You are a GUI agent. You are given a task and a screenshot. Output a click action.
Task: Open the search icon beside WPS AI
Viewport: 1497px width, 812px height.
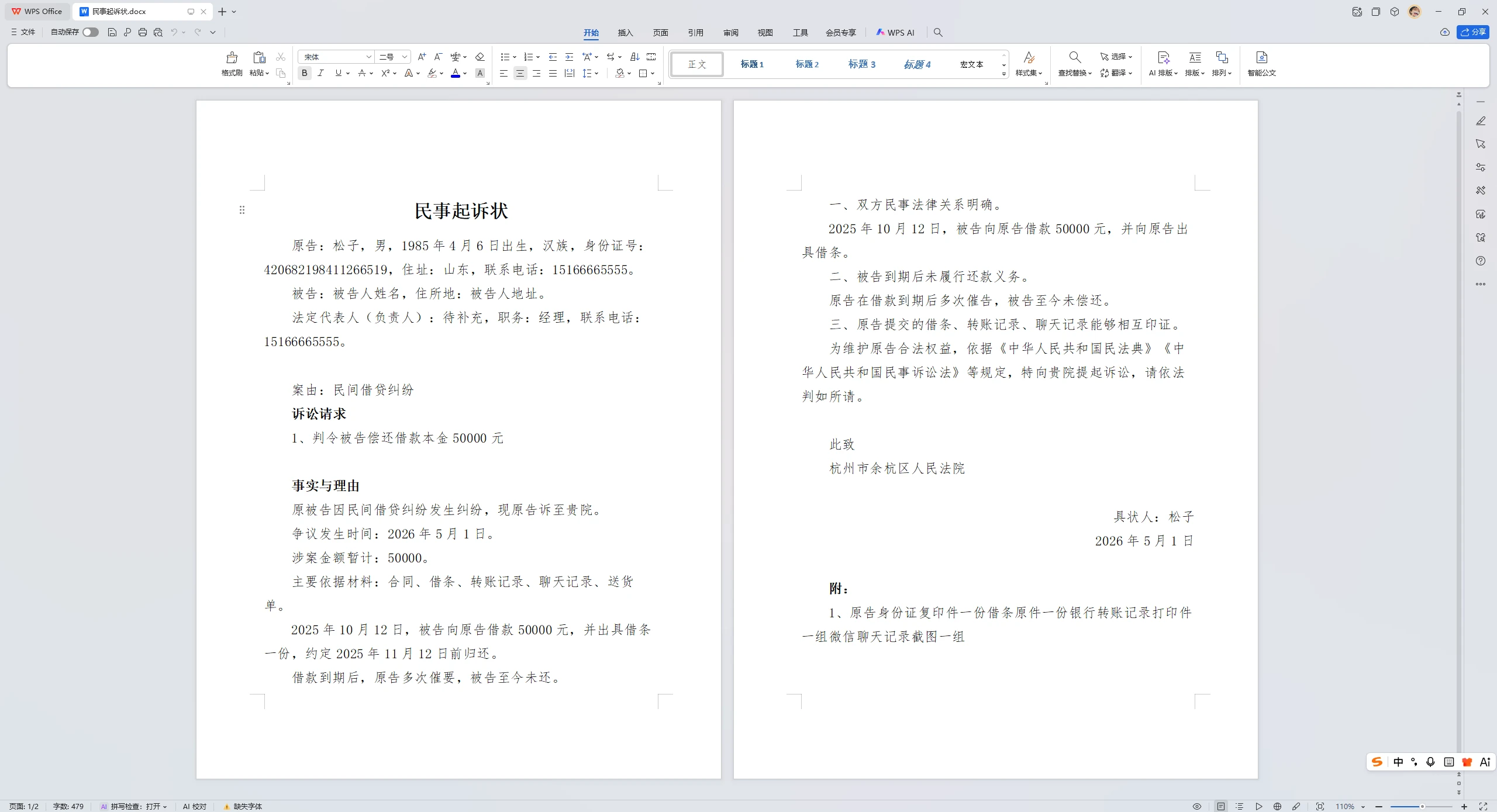click(x=938, y=33)
